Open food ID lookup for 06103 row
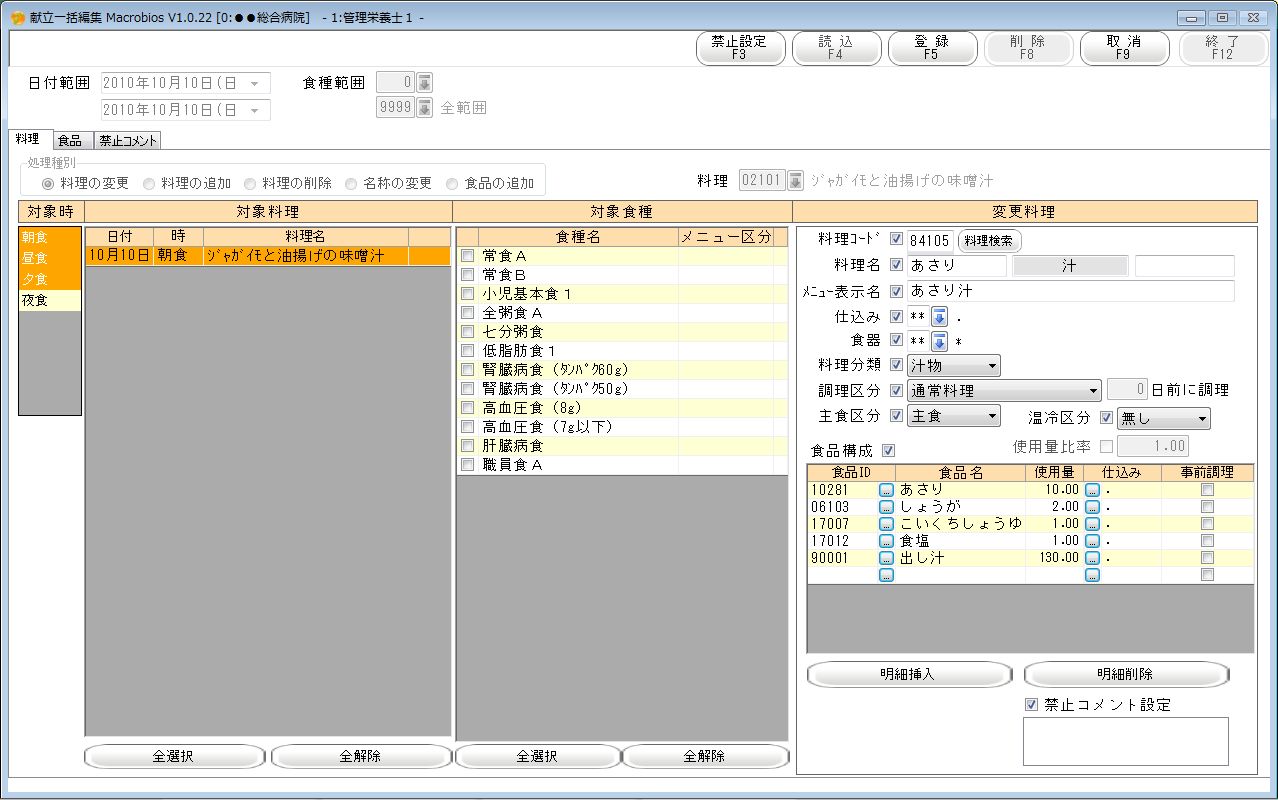The height and width of the screenshot is (800, 1278). click(x=886, y=507)
